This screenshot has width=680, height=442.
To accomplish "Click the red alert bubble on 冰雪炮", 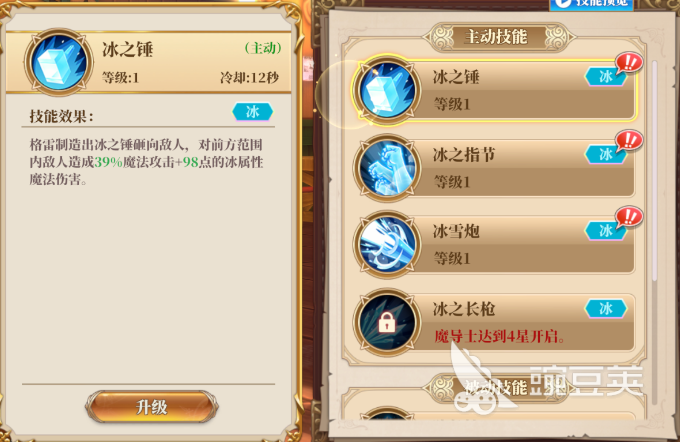I will click(x=629, y=216).
